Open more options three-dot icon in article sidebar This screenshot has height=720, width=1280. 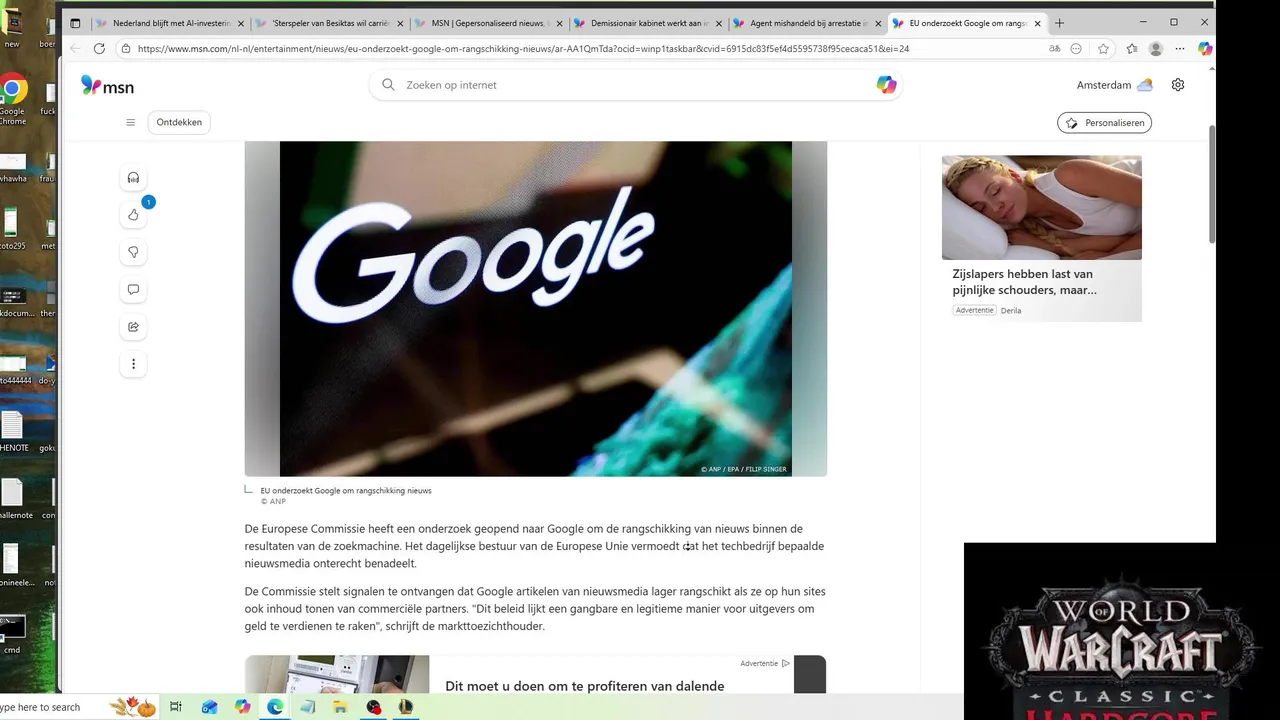(x=133, y=364)
